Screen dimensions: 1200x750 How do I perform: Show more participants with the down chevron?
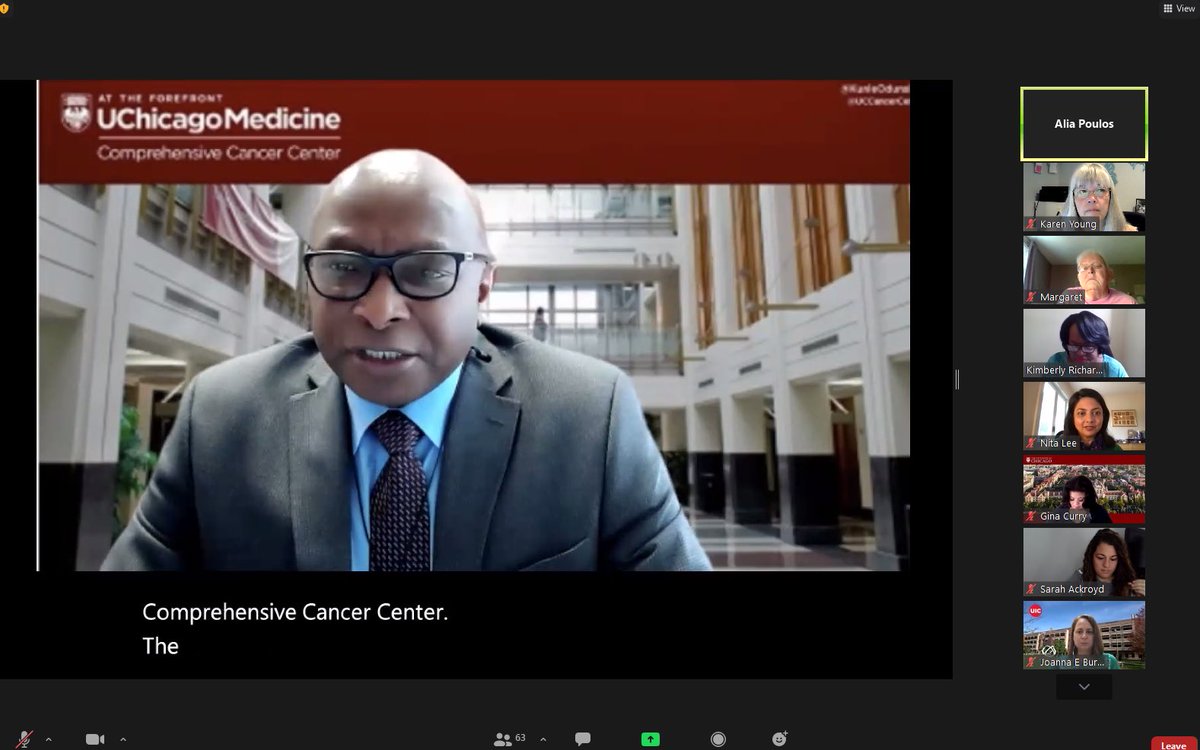pos(1084,687)
